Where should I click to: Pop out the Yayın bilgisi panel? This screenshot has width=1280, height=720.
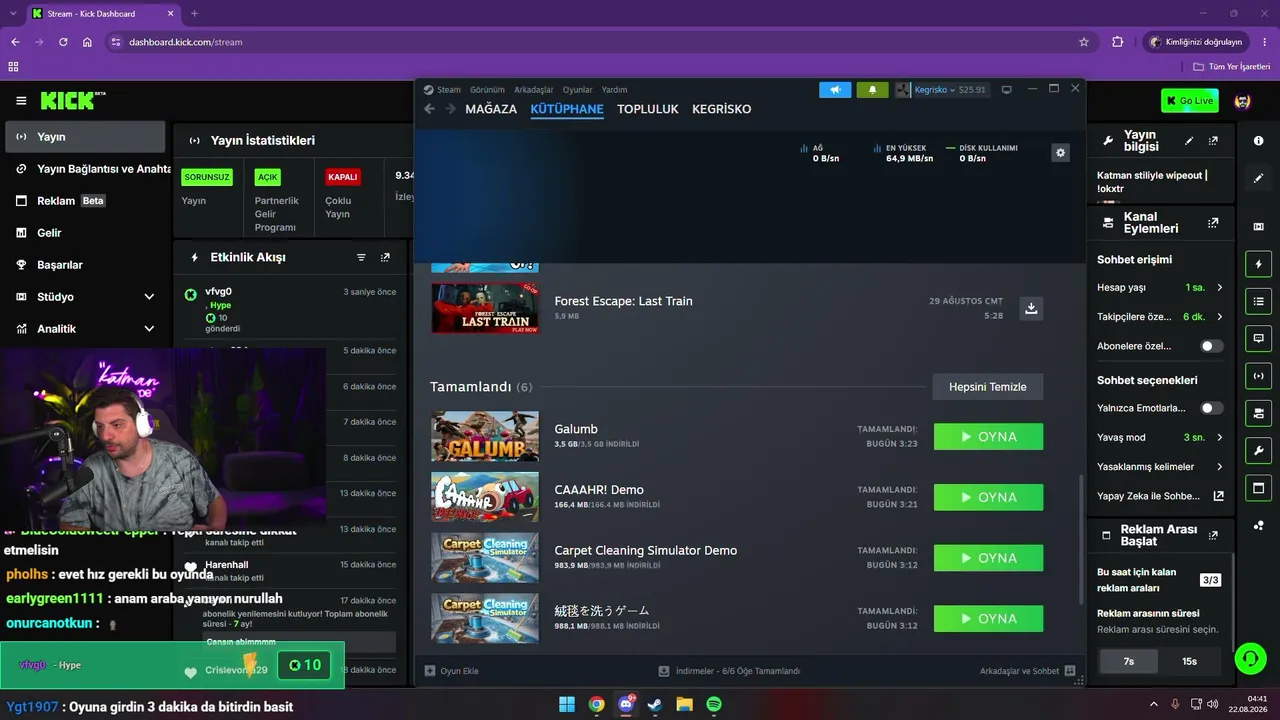pos(1213,141)
